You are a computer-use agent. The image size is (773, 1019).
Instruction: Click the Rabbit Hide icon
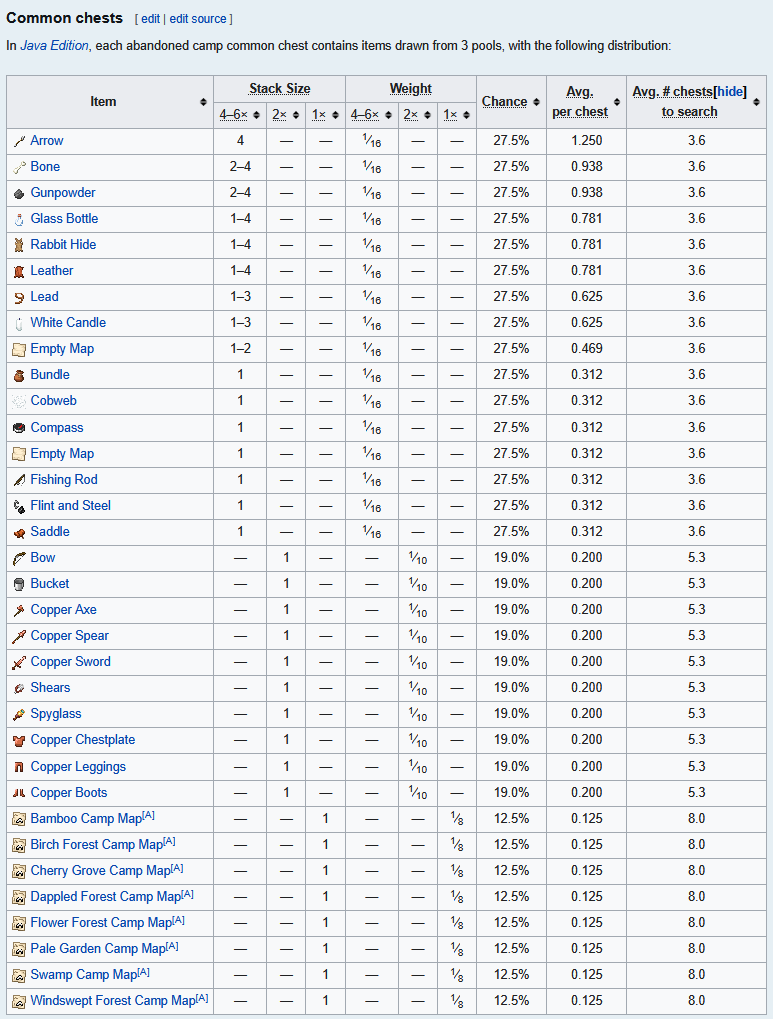[x=20, y=245]
